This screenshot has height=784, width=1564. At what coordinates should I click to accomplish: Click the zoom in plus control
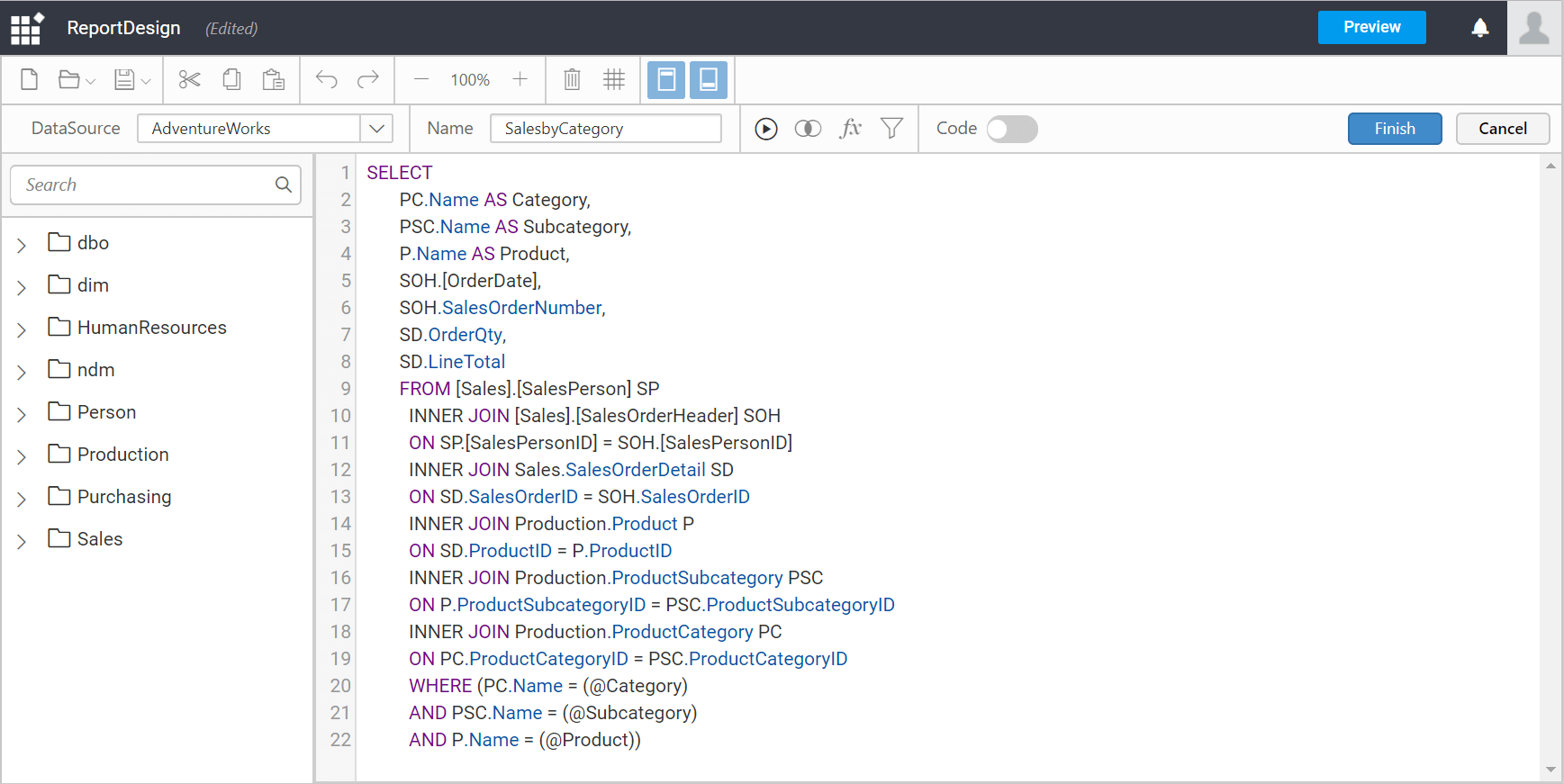520,80
